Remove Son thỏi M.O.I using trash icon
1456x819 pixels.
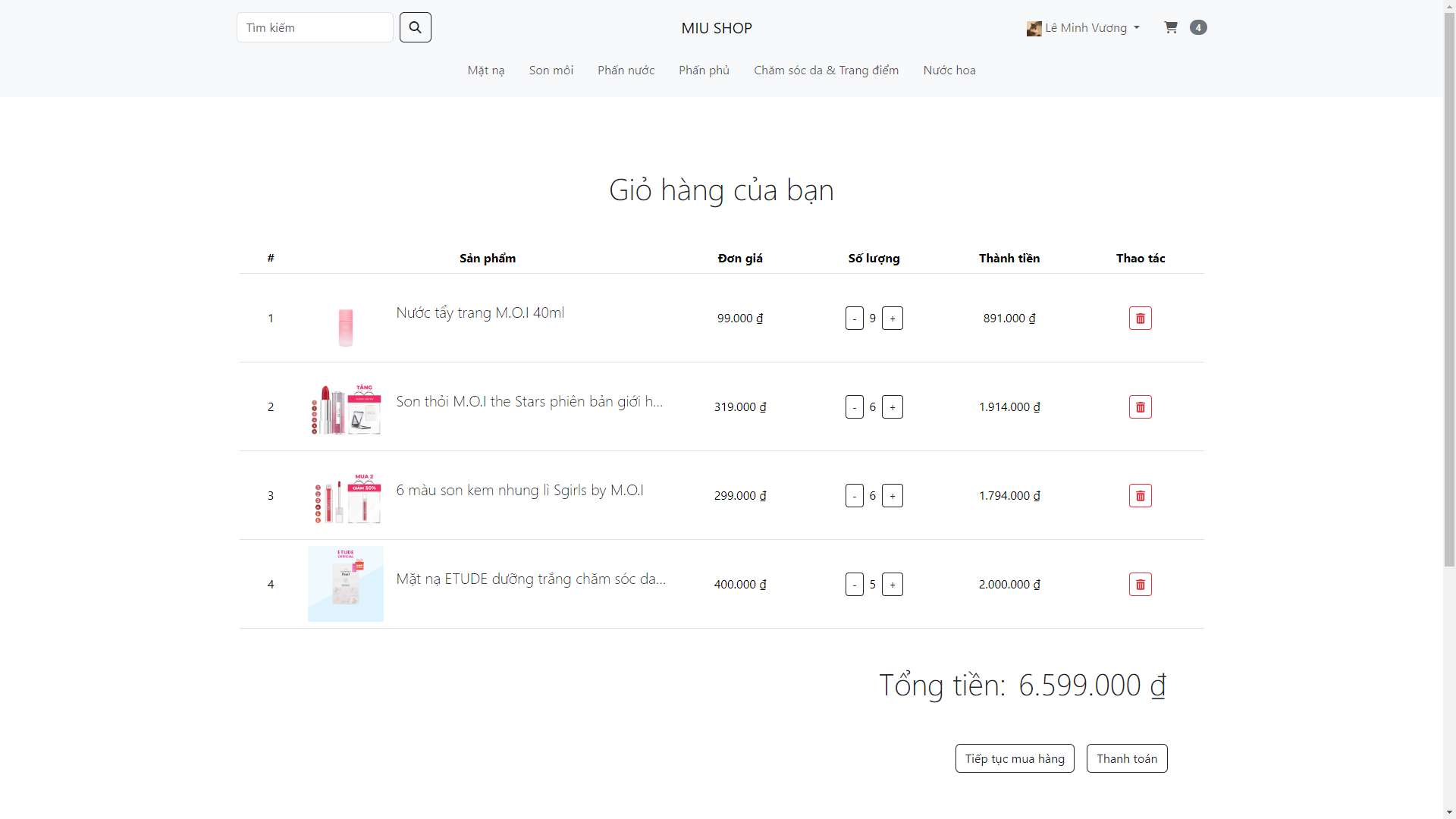tap(1140, 407)
